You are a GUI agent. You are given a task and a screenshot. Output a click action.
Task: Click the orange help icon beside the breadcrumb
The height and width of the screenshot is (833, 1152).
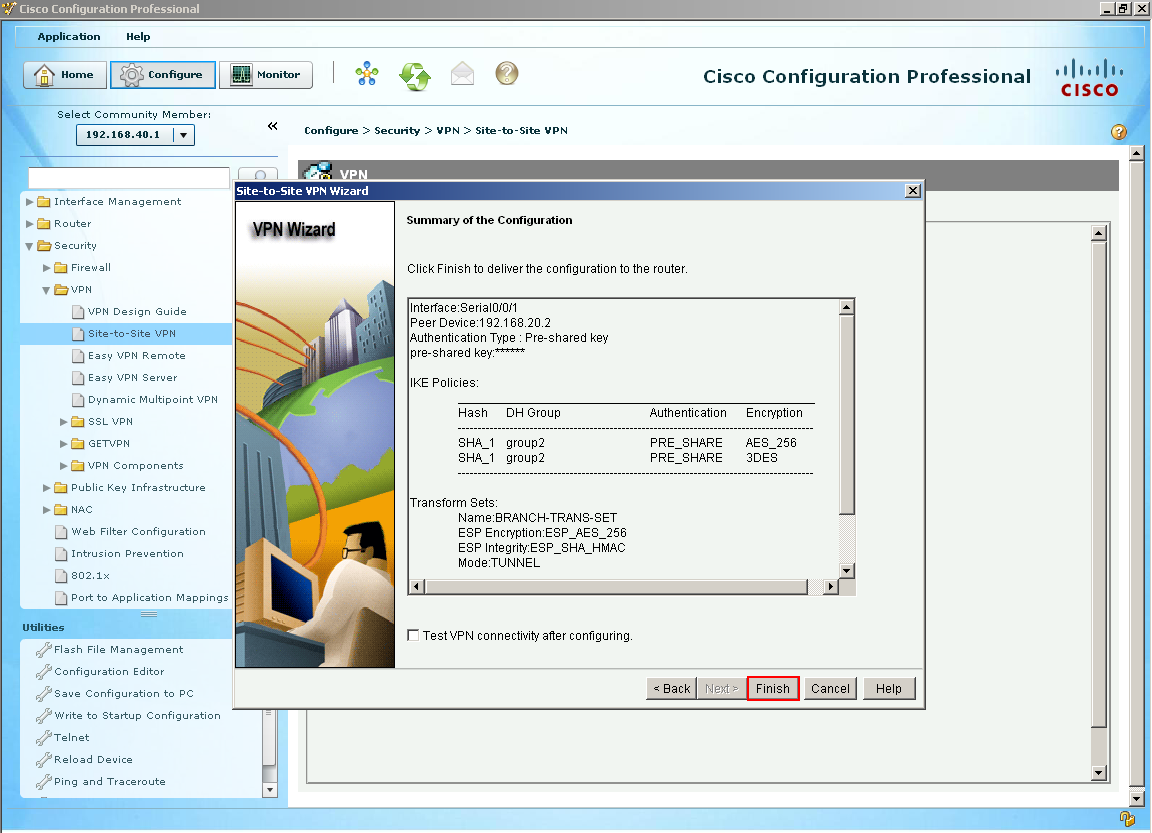[1118, 131]
